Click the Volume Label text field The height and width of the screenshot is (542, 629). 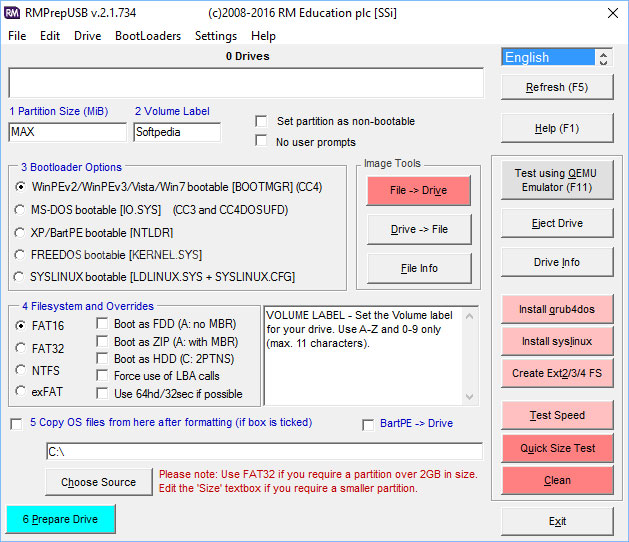pyautogui.click(x=177, y=132)
